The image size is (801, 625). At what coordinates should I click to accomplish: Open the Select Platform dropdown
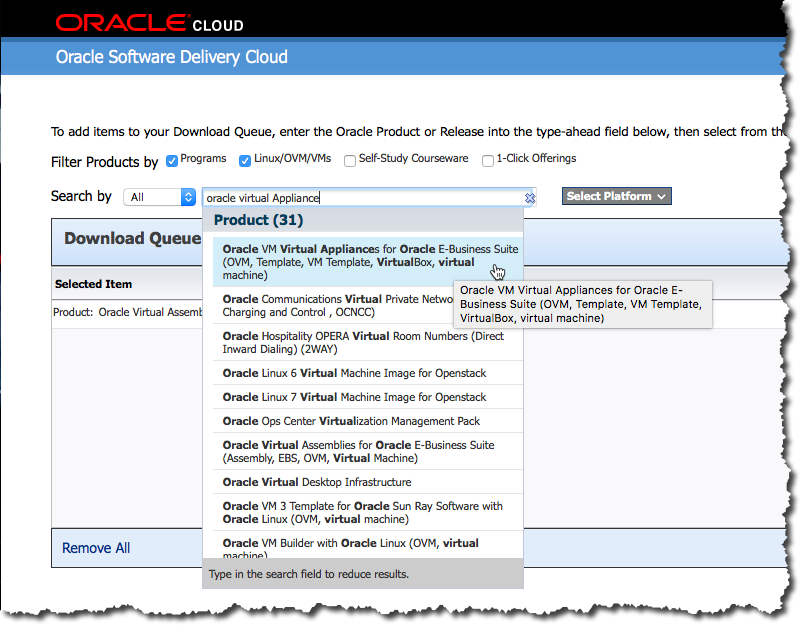[617, 196]
